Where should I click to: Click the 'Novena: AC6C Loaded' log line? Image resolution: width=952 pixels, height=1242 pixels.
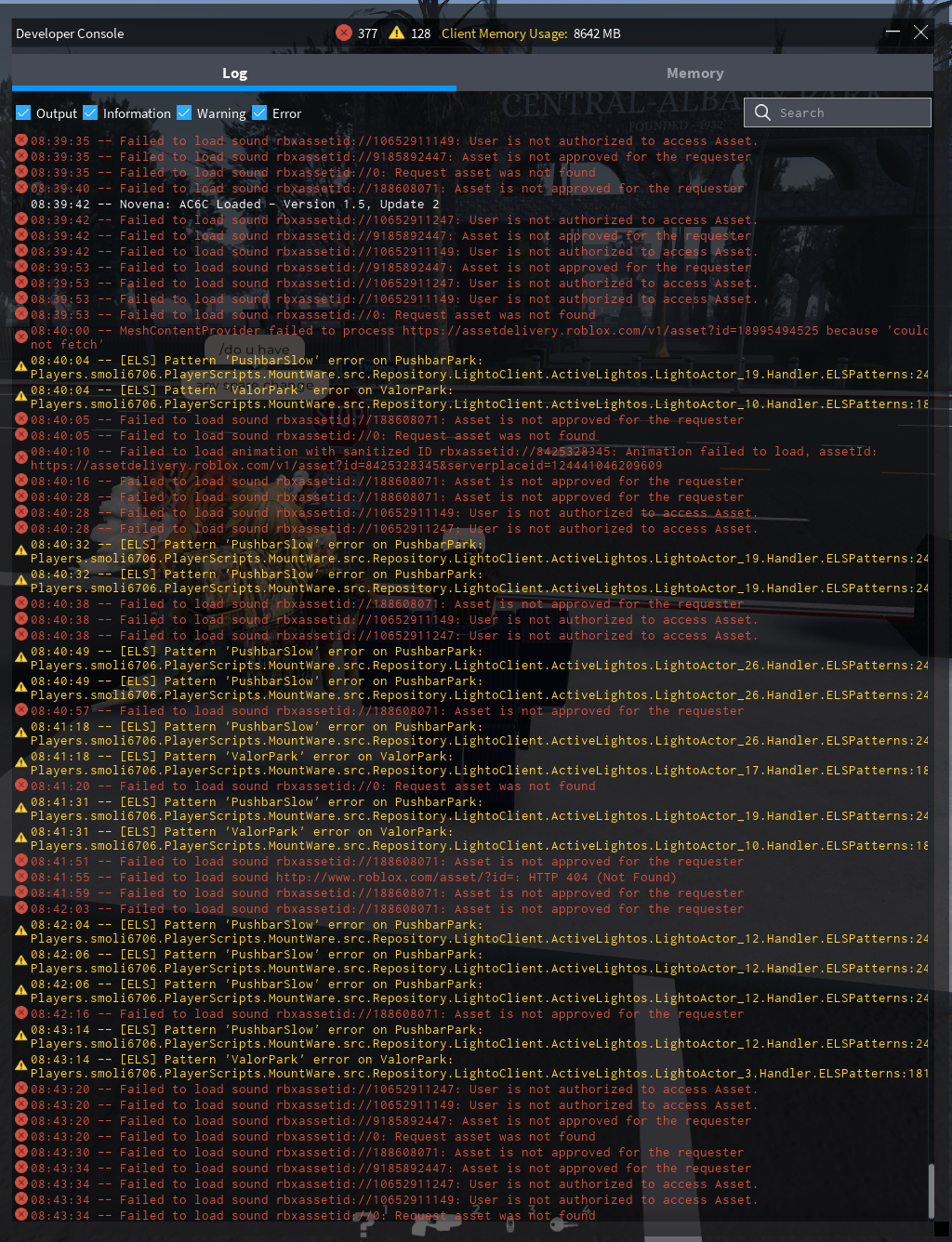tap(235, 204)
